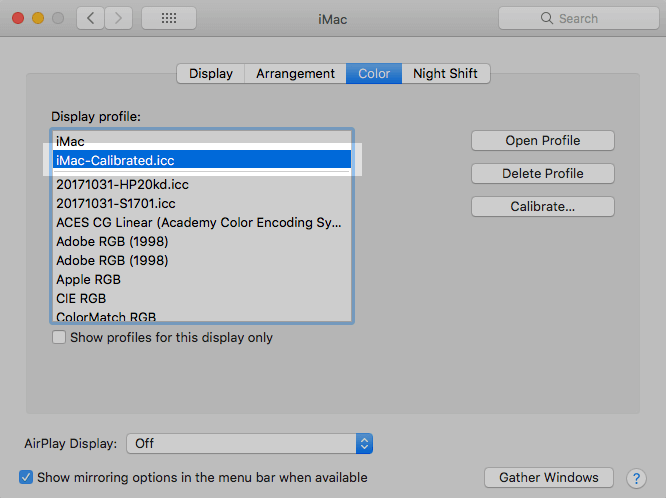Click the yellow minimize window button

(x=38, y=18)
